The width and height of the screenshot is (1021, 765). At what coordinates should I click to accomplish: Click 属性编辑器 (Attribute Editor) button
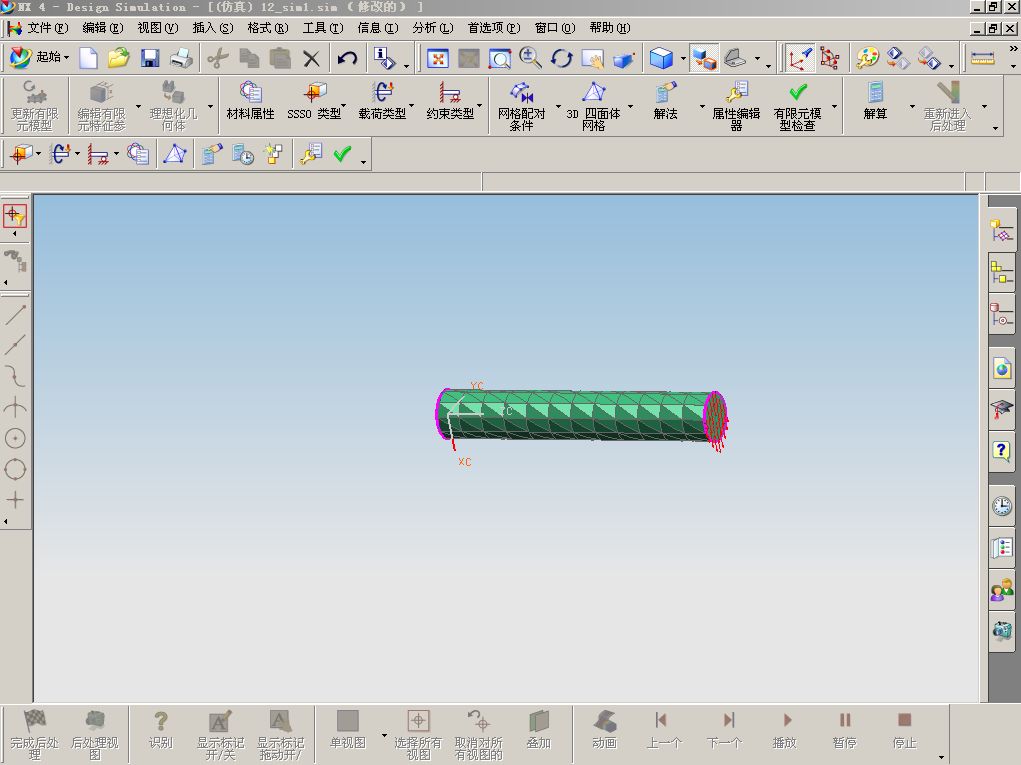(736, 106)
